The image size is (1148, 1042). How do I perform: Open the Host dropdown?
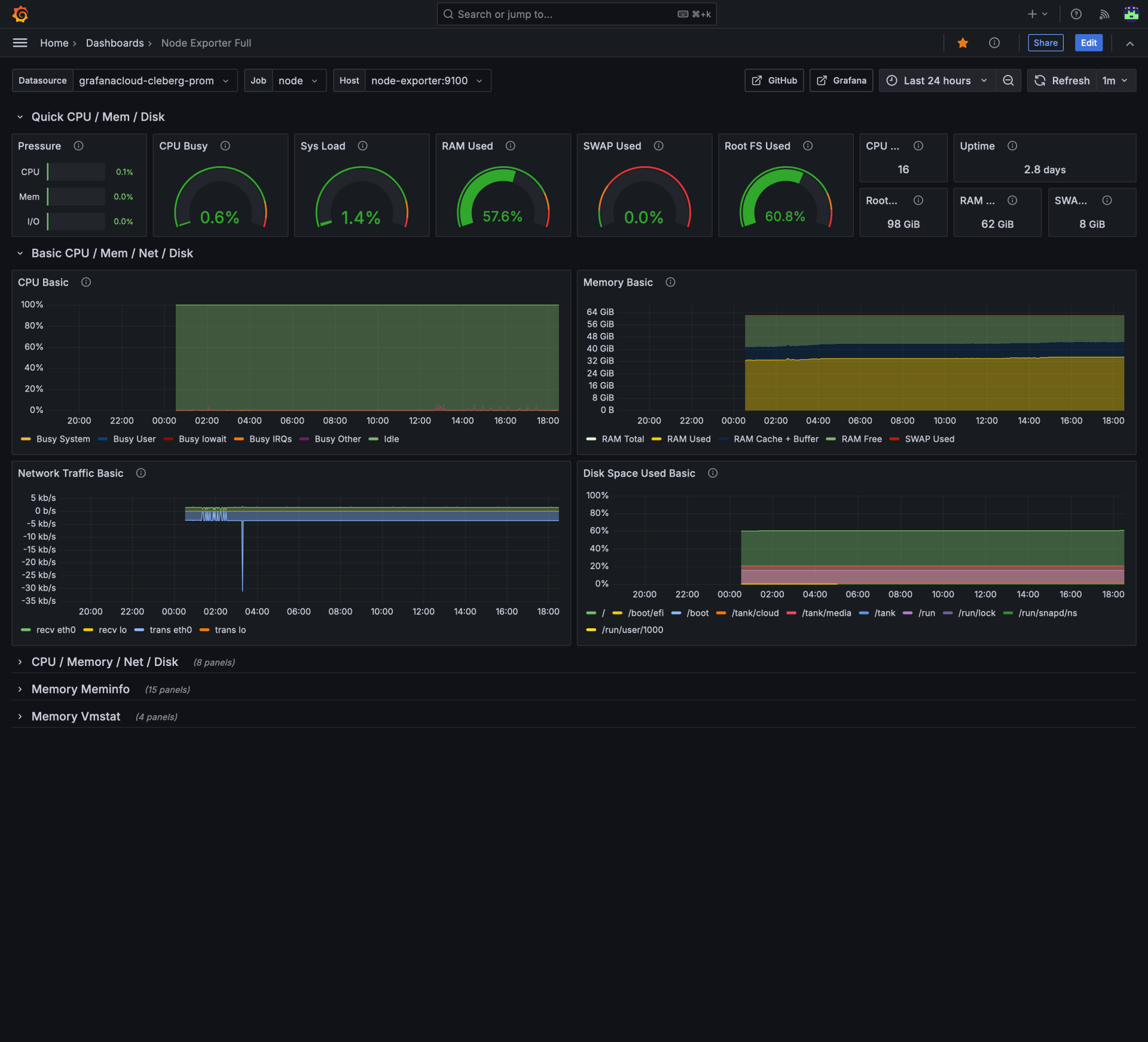(x=427, y=80)
